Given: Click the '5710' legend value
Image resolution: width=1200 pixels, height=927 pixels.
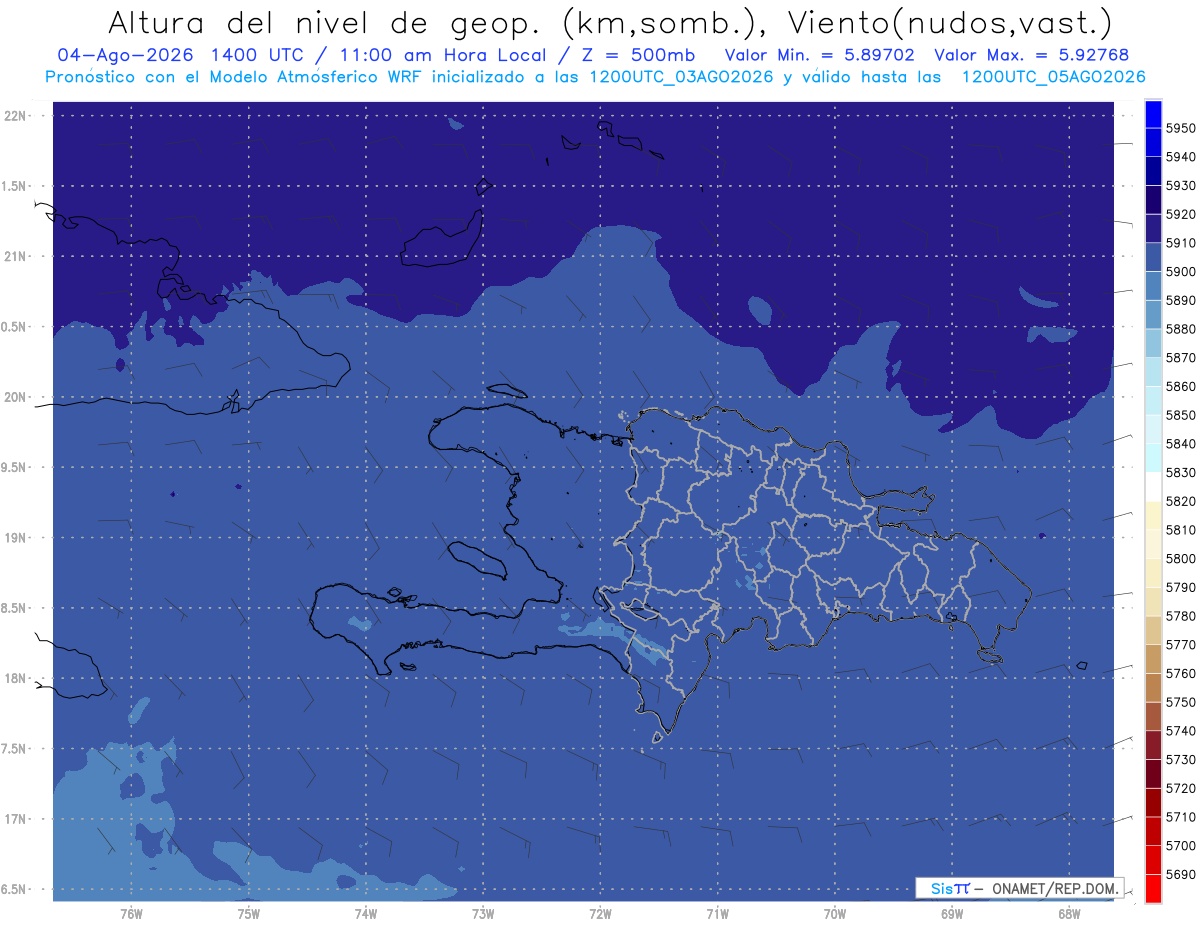Looking at the screenshot, I should 1181,817.
